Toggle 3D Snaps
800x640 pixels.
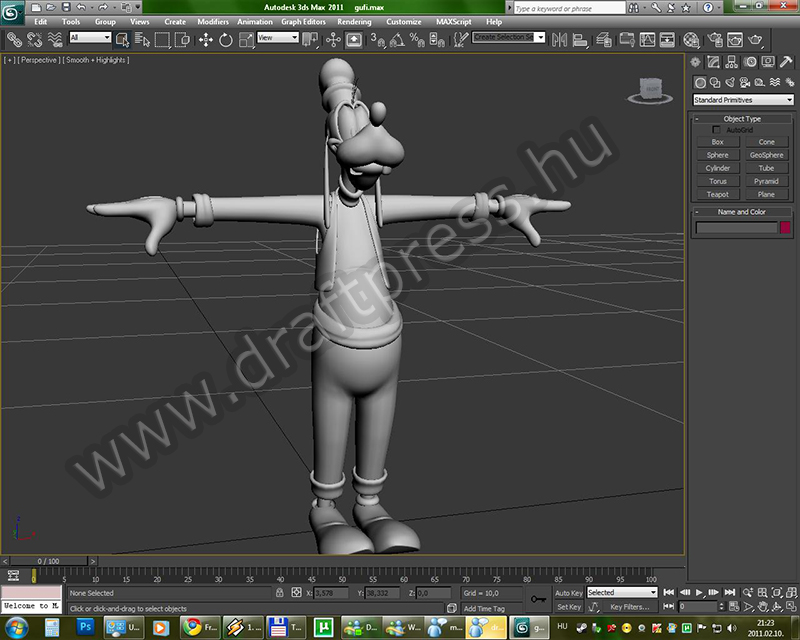[378, 39]
